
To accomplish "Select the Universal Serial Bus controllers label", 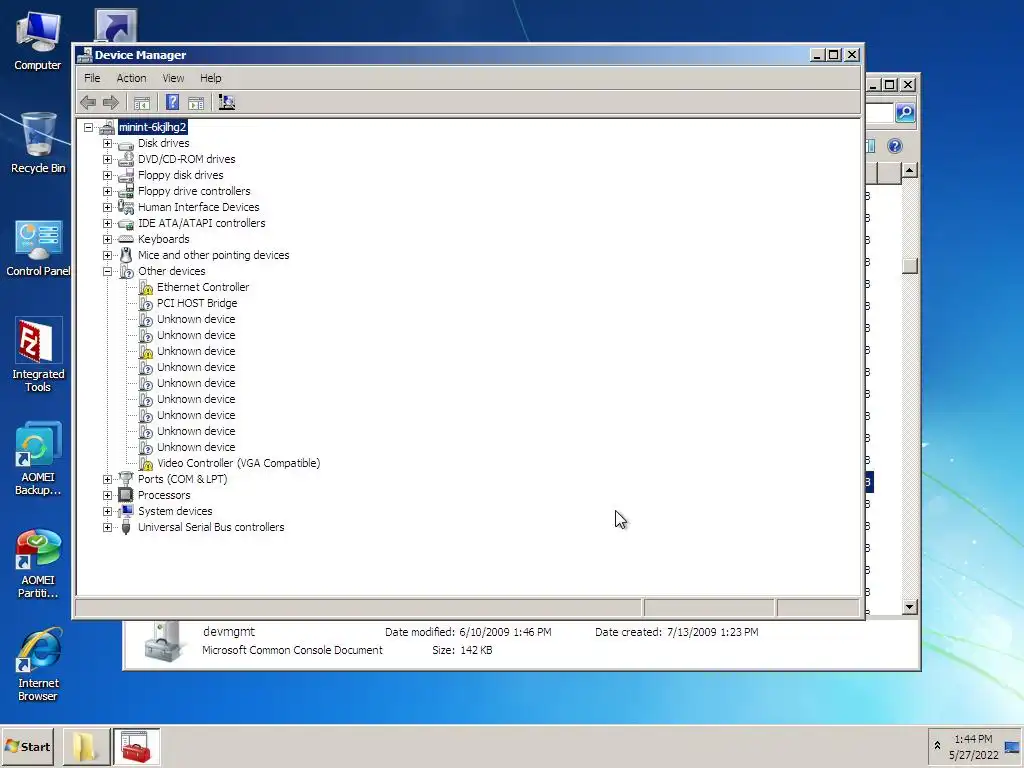I will coord(211,527).
